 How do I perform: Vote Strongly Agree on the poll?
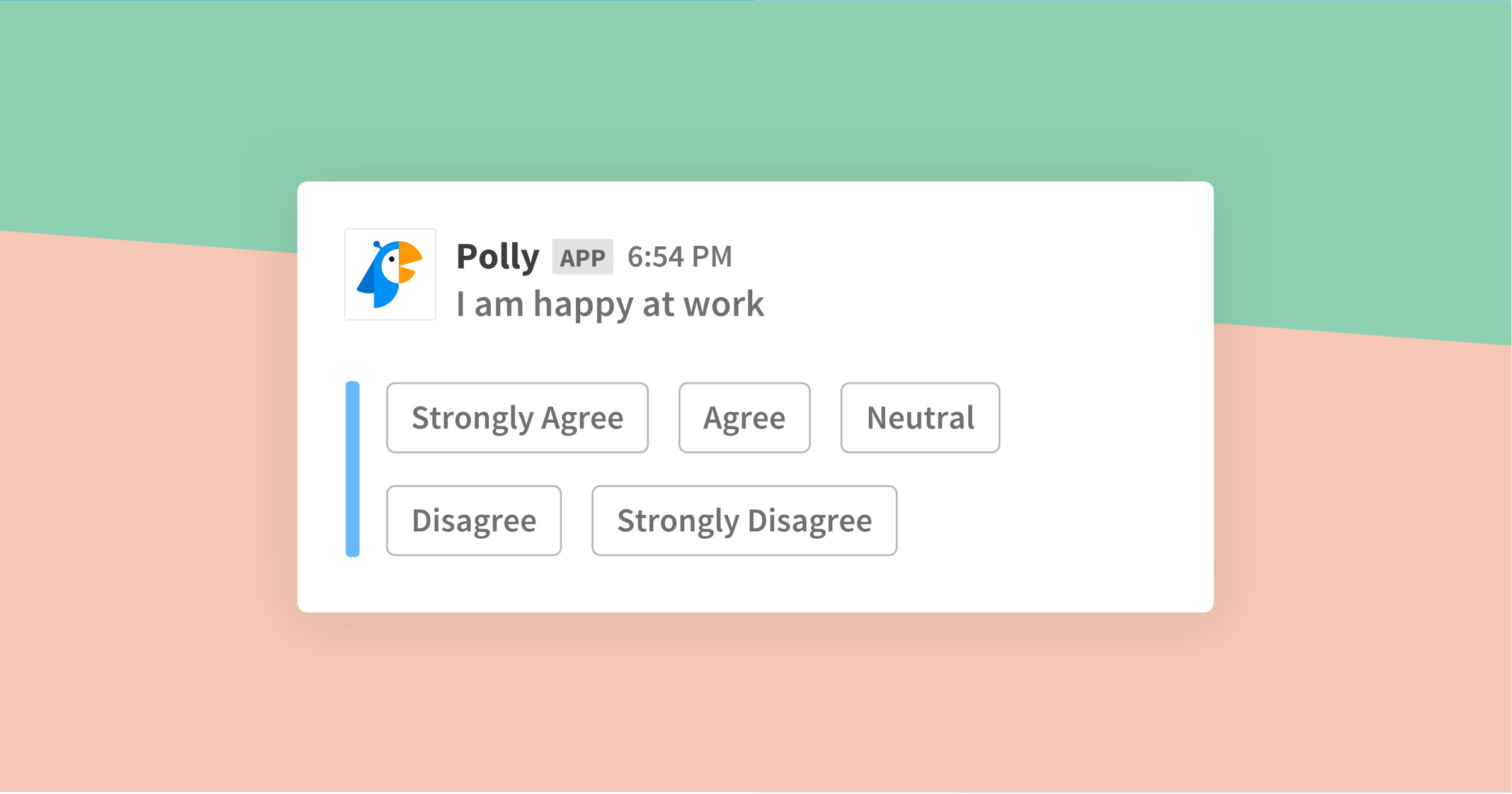pyautogui.click(x=517, y=418)
